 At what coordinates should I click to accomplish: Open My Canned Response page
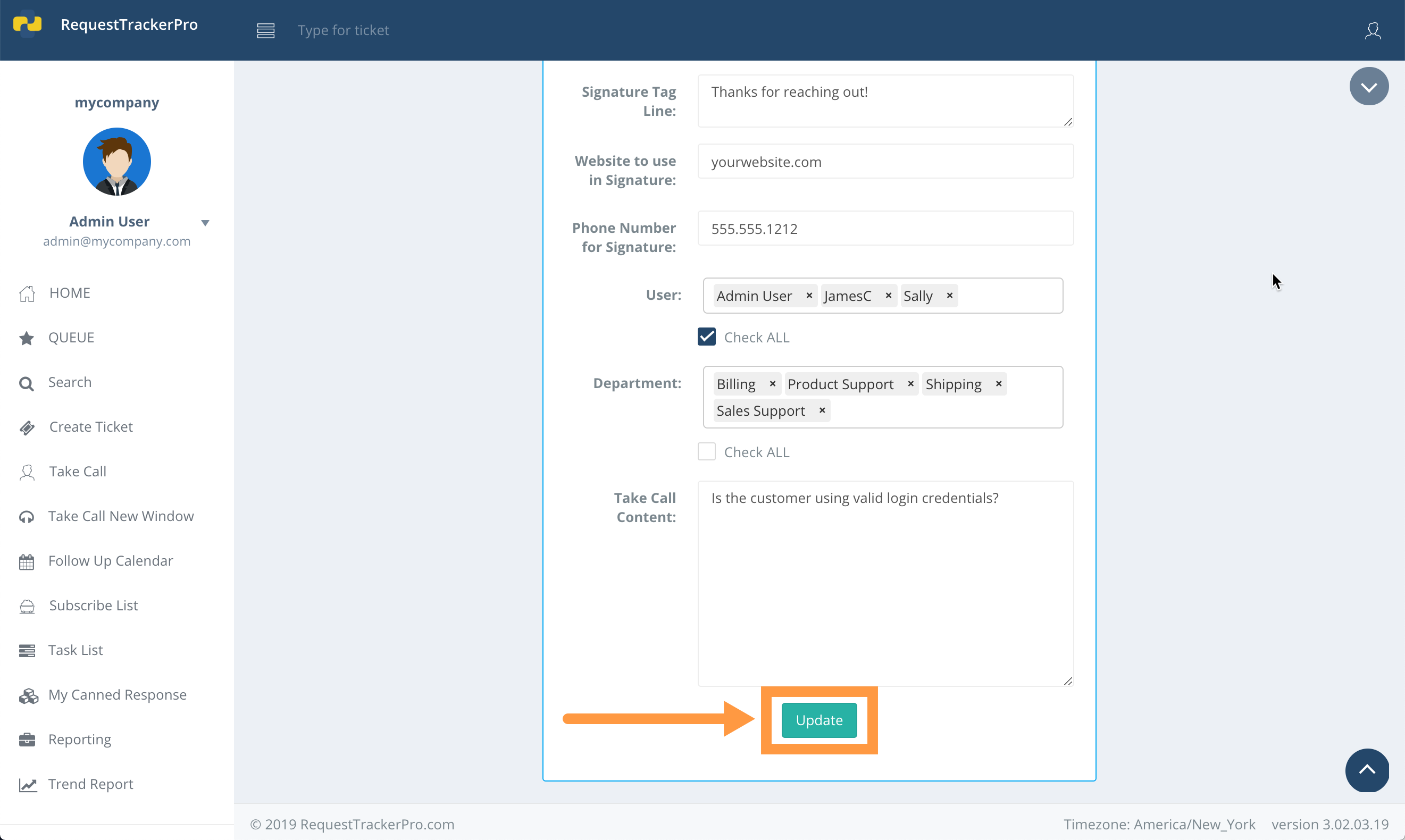click(x=116, y=694)
